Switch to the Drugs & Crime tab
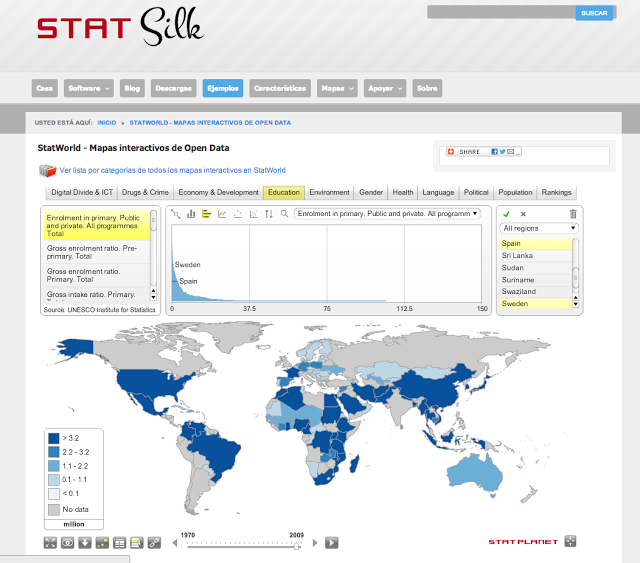Viewport: 640px width, 563px height. [145, 192]
